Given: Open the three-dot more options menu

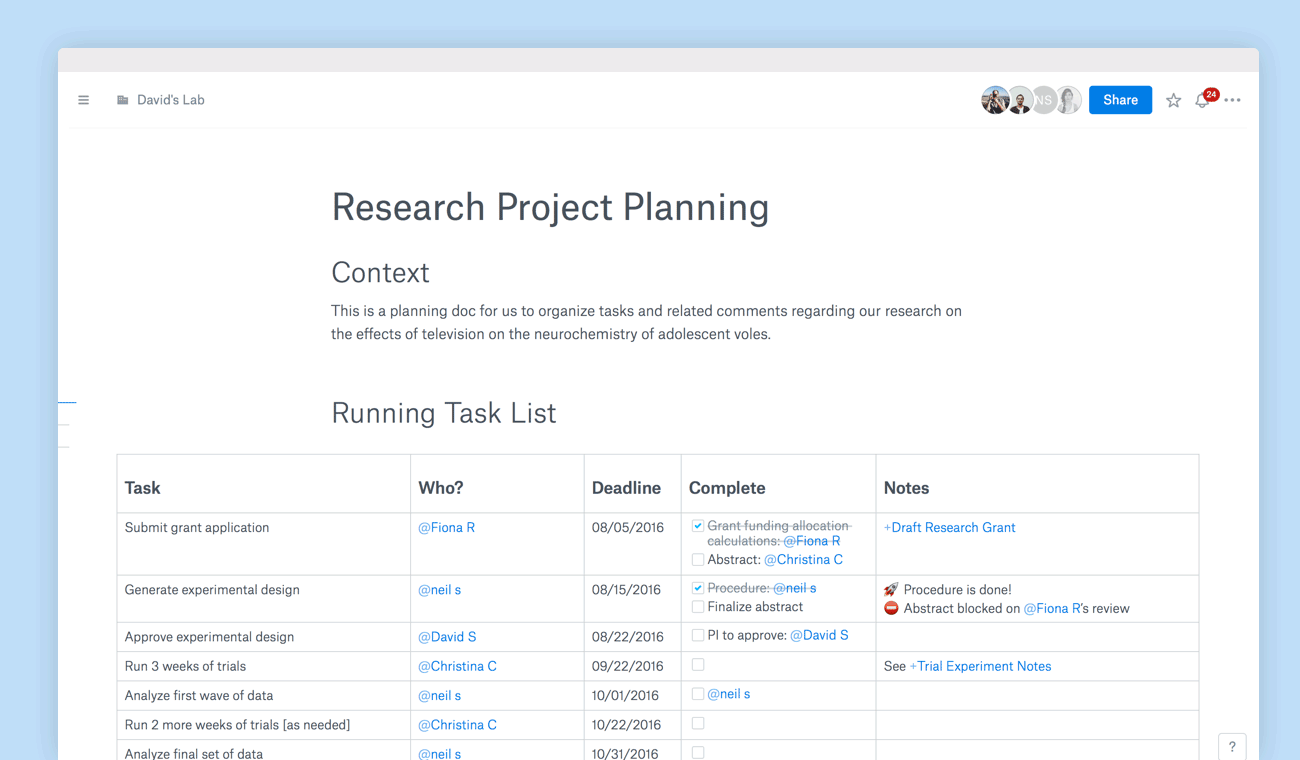Looking at the screenshot, I should (x=1233, y=100).
